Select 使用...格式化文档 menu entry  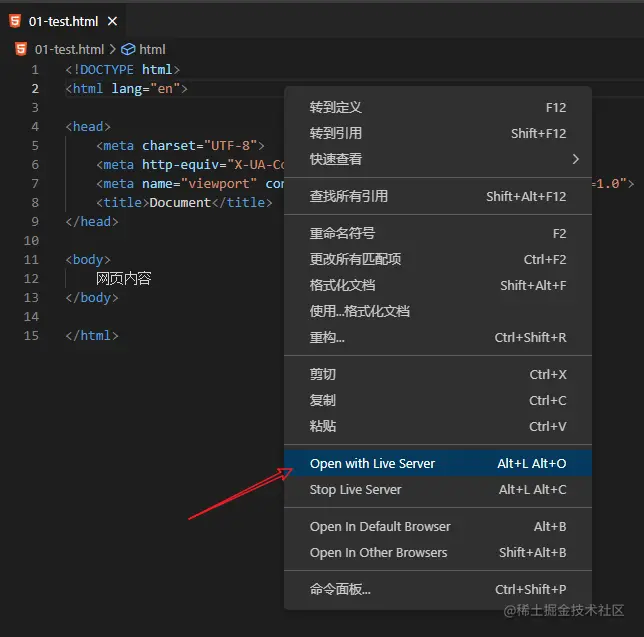pos(438,311)
